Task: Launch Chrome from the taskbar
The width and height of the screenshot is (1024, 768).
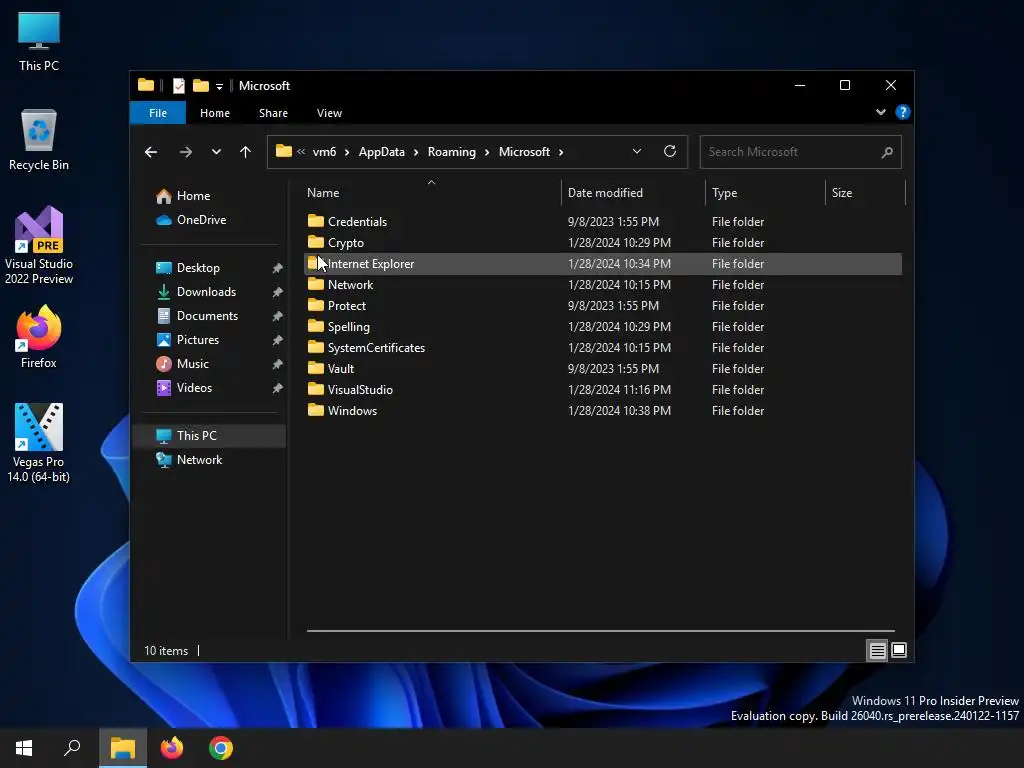Action: tap(221, 748)
